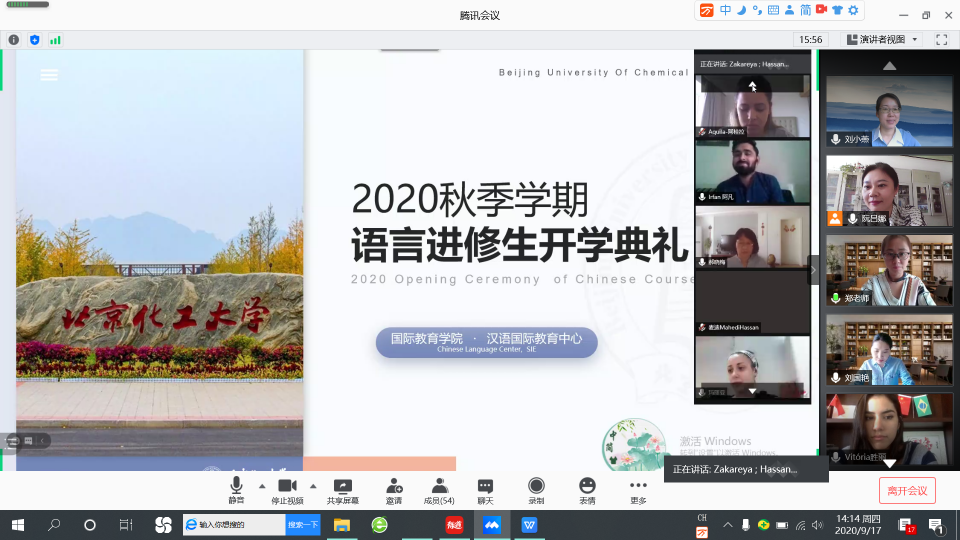The height and width of the screenshot is (540, 960).
Task: Expand the video options arrow
Action: pos(313,486)
